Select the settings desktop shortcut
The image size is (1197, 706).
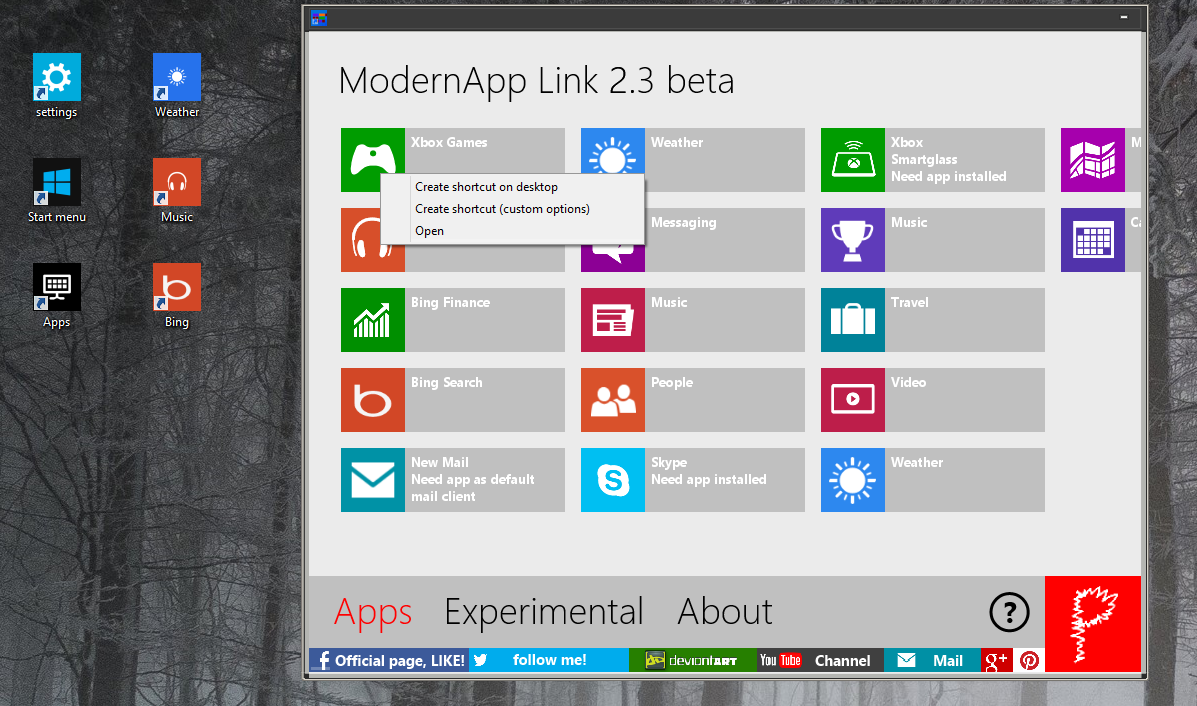[56, 86]
